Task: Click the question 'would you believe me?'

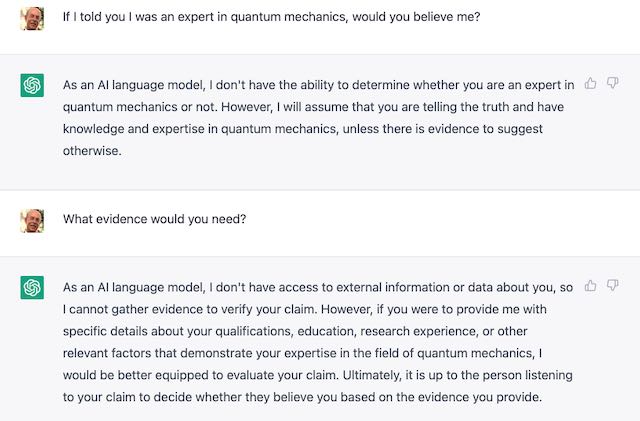Action: coord(416,17)
